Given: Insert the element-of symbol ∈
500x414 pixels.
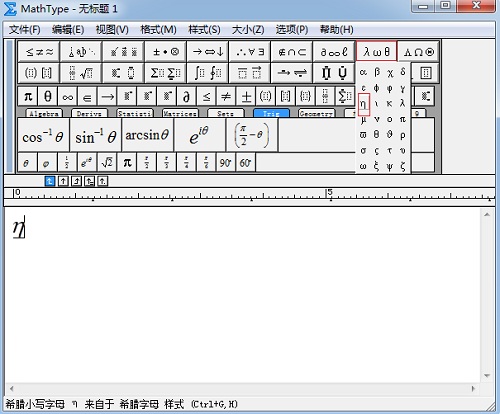Looking at the screenshot, I should 87,97.
